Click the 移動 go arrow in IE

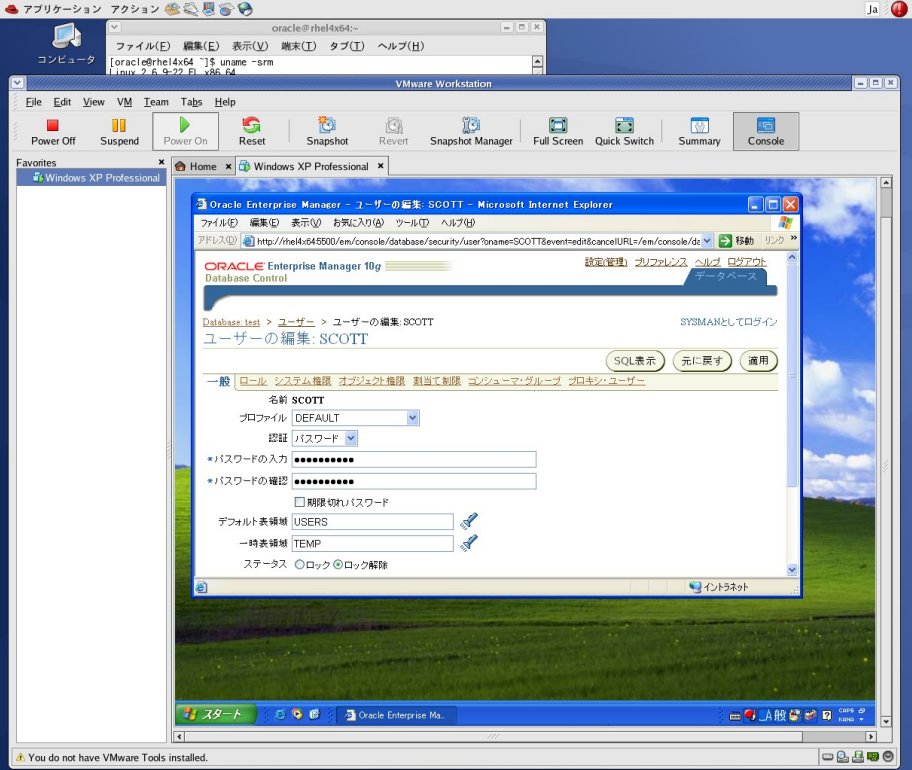coord(725,241)
